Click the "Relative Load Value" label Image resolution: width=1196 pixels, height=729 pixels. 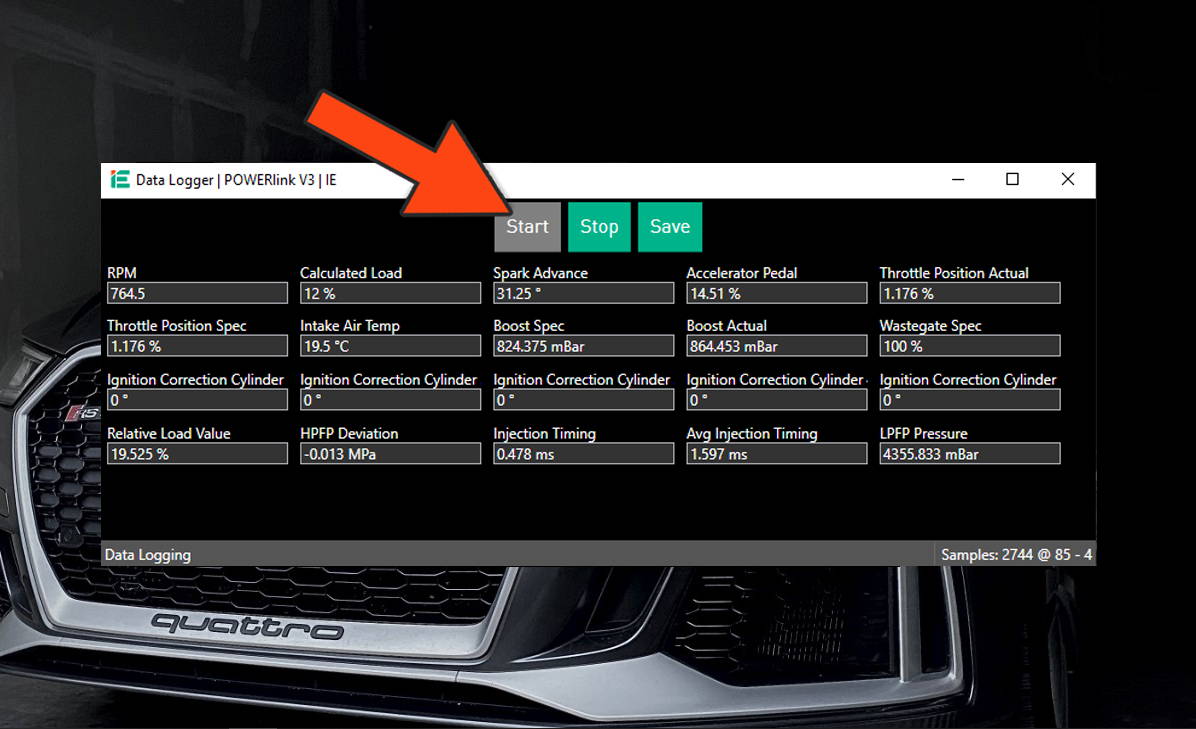(x=169, y=433)
